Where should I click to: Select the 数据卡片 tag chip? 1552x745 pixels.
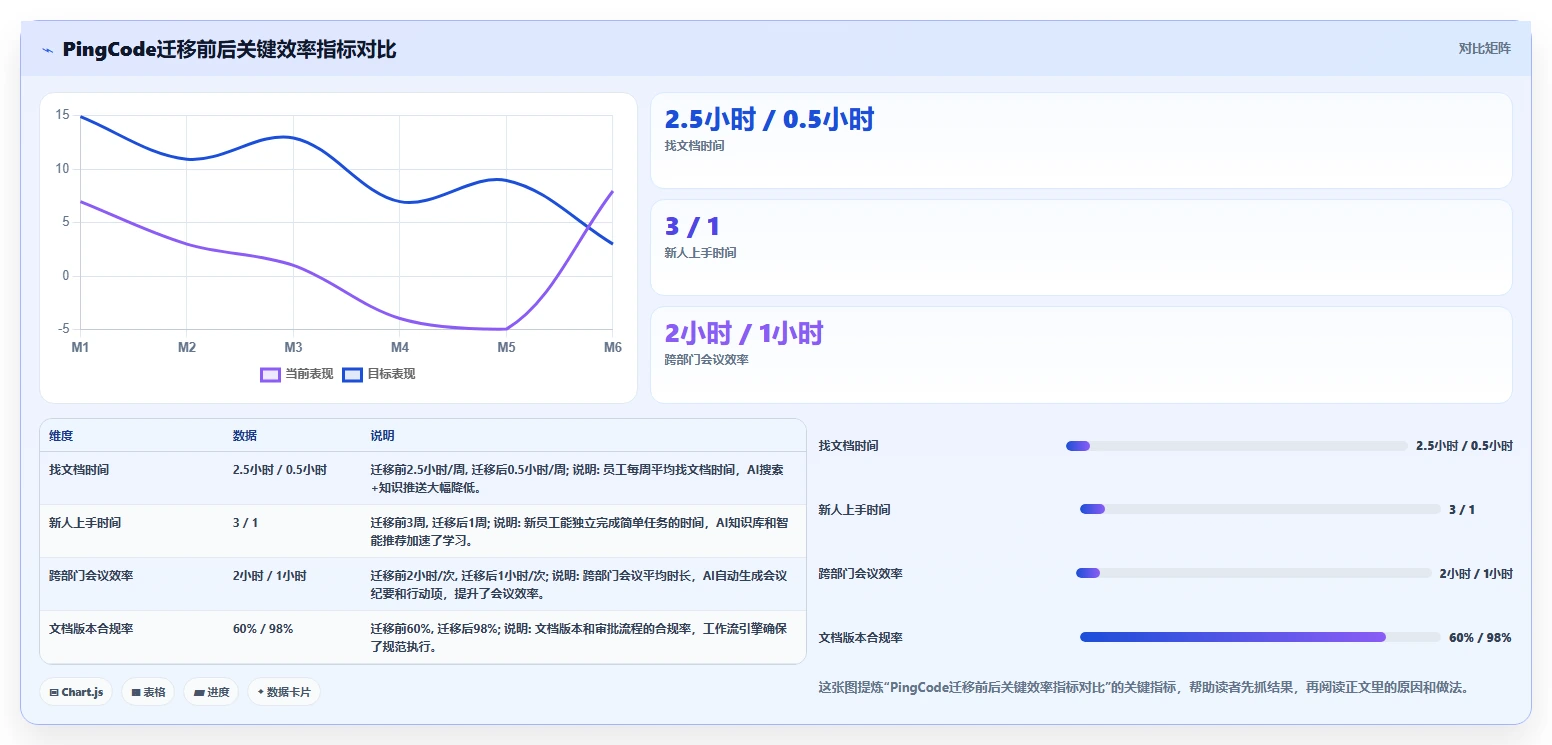[x=284, y=692]
